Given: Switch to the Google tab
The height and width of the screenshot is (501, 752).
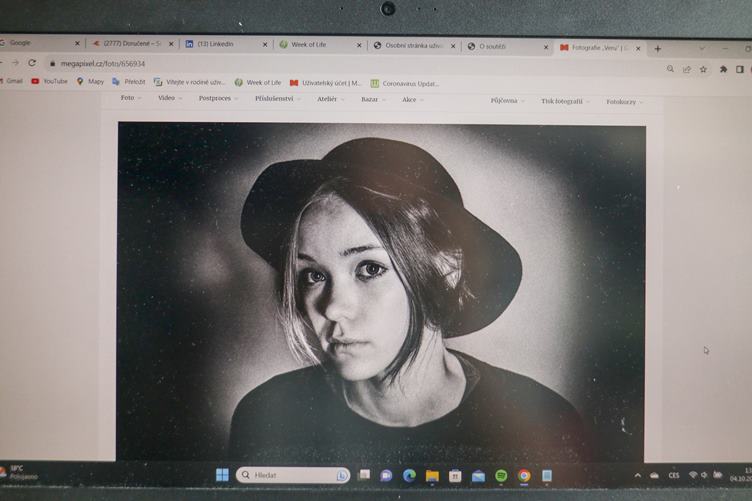Looking at the screenshot, I should click(x=36, y=43).
